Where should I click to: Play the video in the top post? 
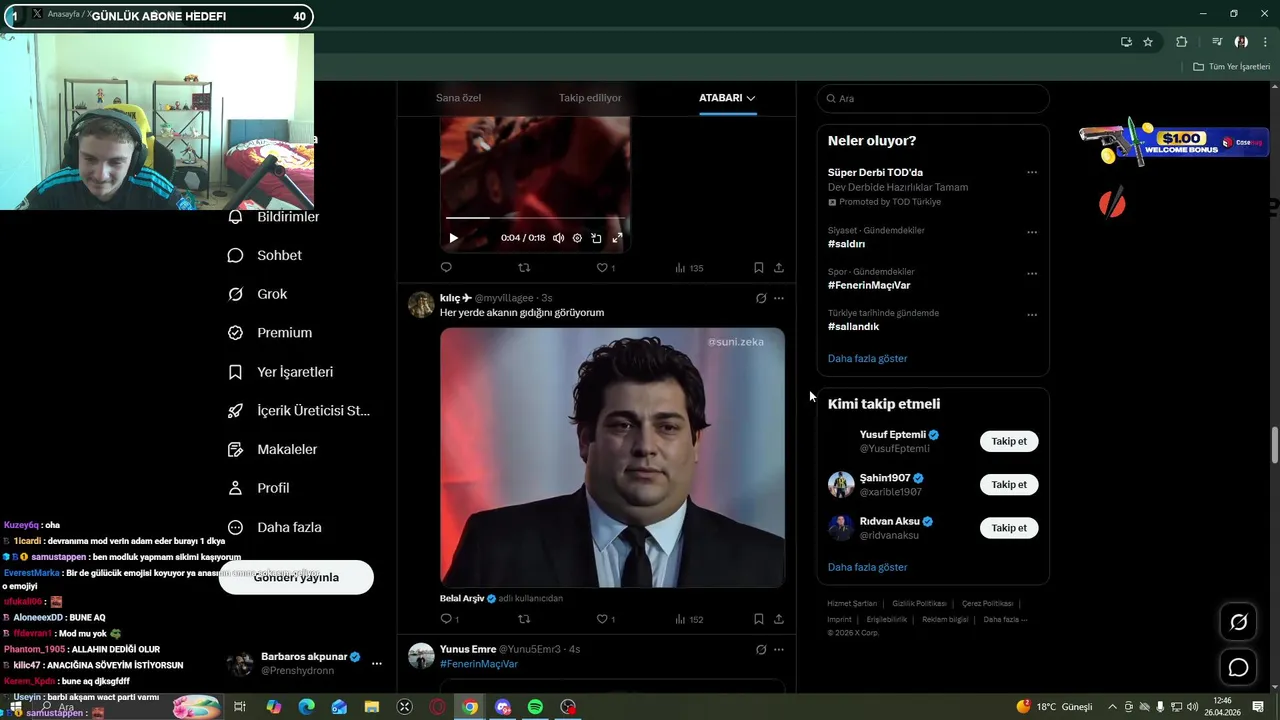(453, 238)
